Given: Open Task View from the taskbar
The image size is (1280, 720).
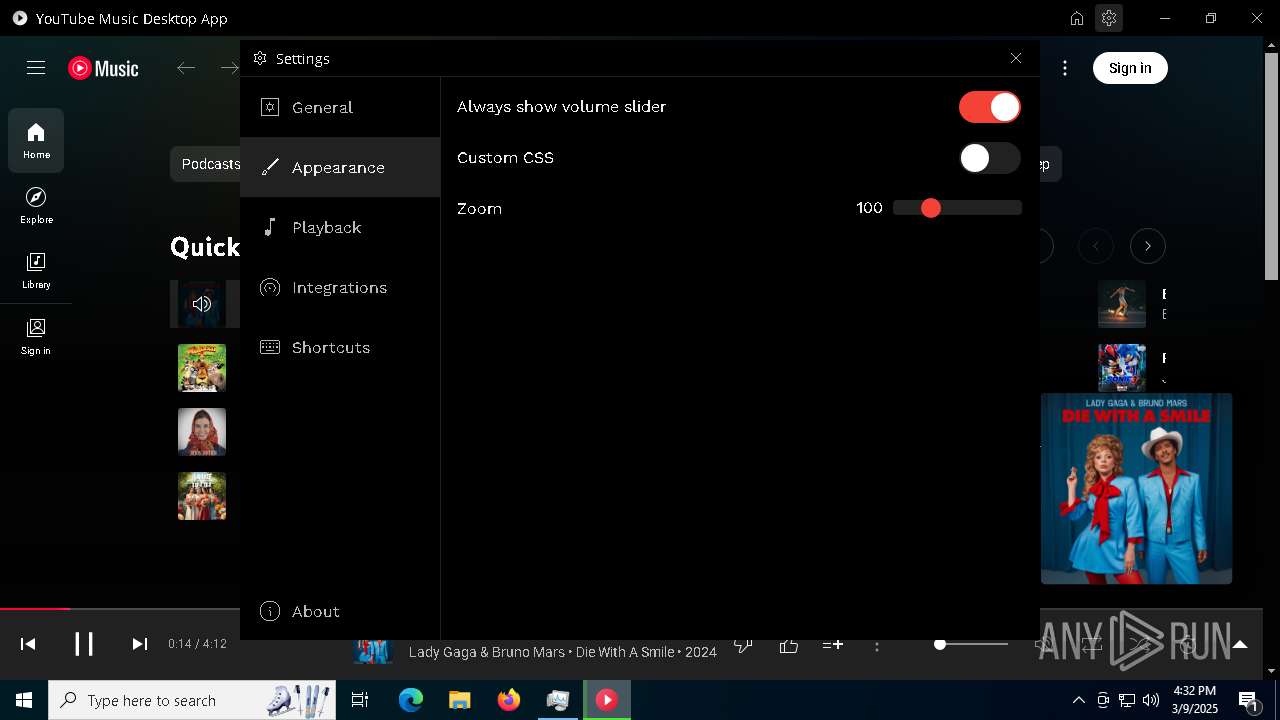Looking at the screenshot, I should 360,700.
